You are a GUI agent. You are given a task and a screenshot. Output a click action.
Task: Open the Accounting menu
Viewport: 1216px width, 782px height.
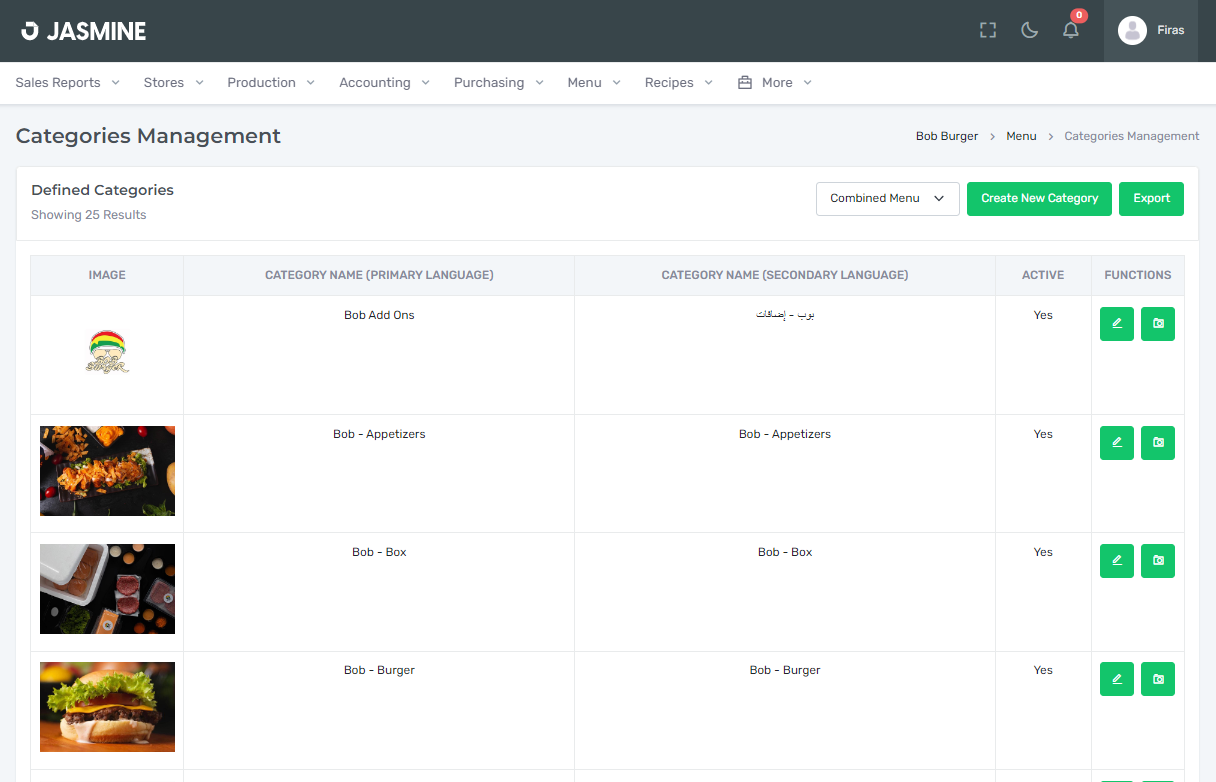[x=384, y=82]
